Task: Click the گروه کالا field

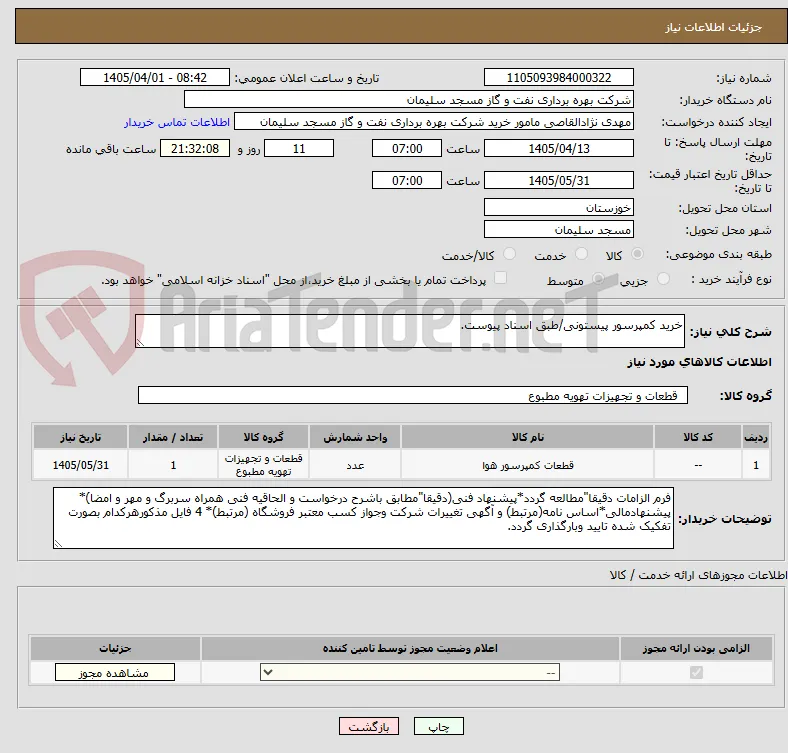Action: click(x=413, y=395)
